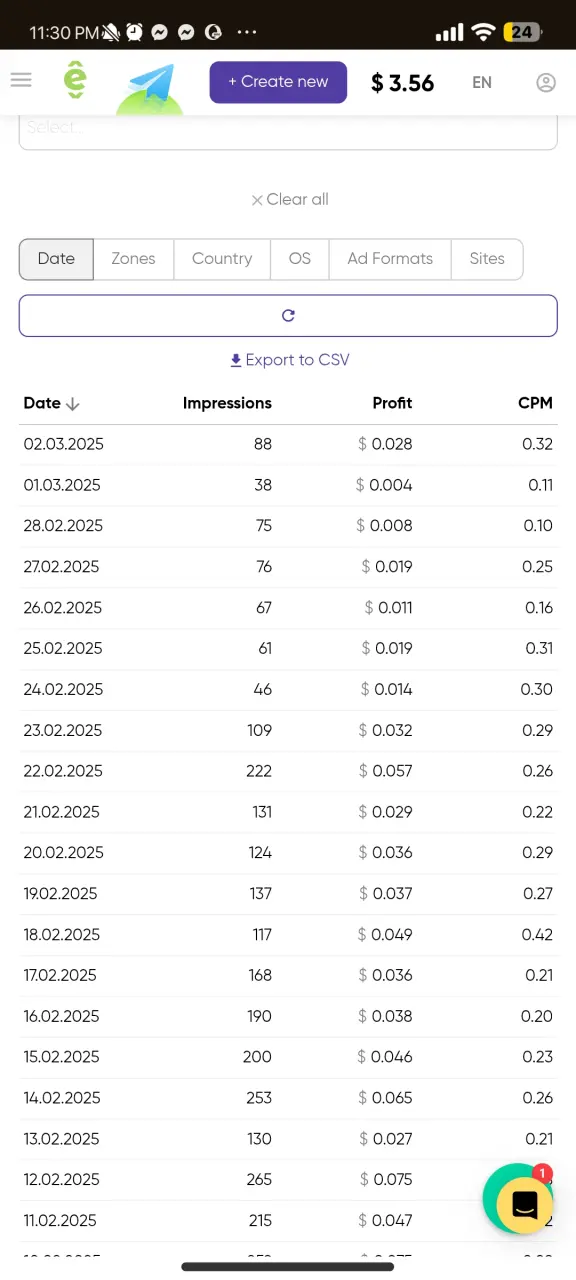
Task: Tap the Wi-Fi status bar icon
Action: click(x=484, y=32)
